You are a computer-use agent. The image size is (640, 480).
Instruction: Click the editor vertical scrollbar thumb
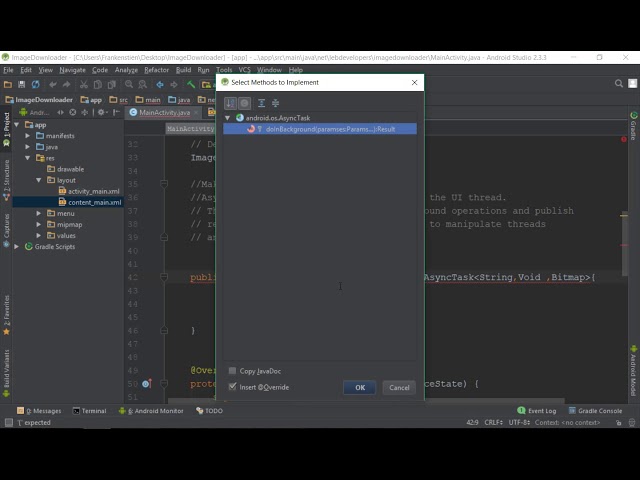point(624,244)
